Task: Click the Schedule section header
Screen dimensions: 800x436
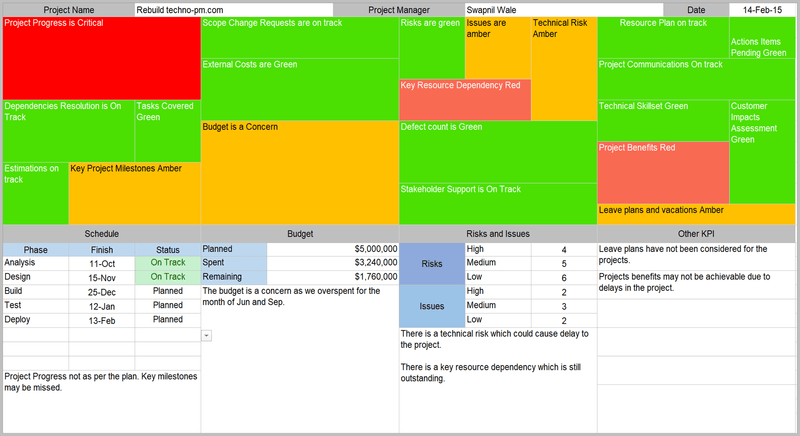Action: pyautogui.click(x=101, y=233)
